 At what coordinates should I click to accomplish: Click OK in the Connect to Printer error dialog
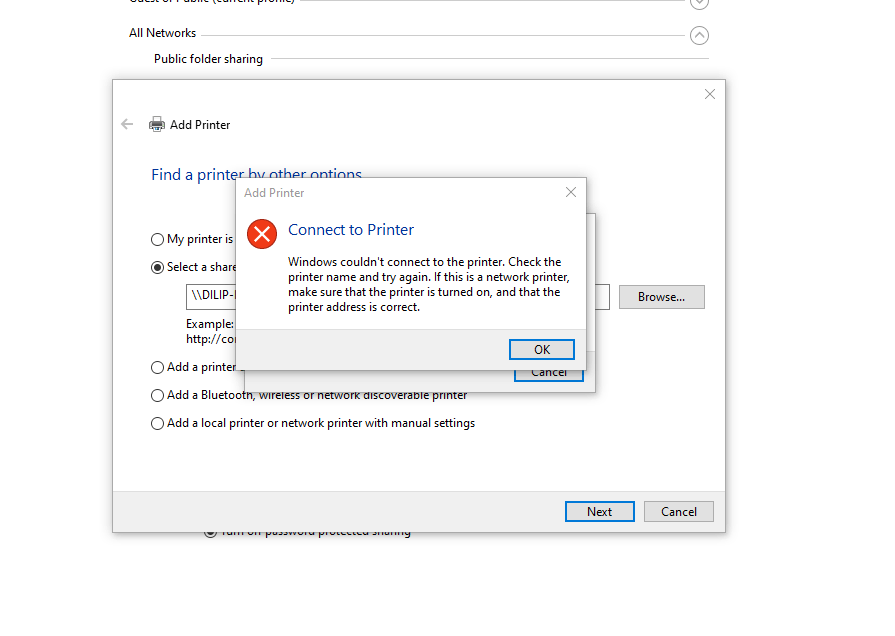(542, 349)
